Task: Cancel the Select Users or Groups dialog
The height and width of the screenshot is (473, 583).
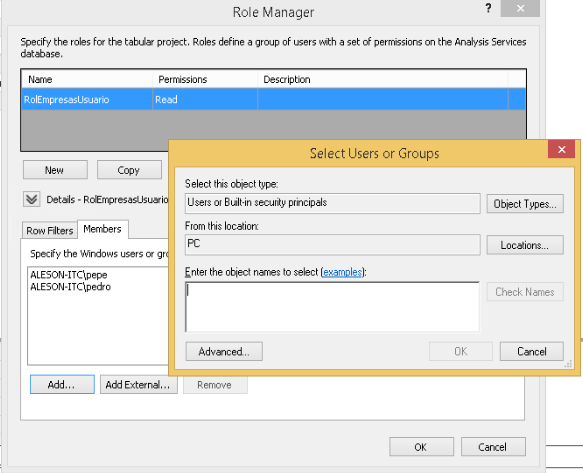Action: point(532,351)
